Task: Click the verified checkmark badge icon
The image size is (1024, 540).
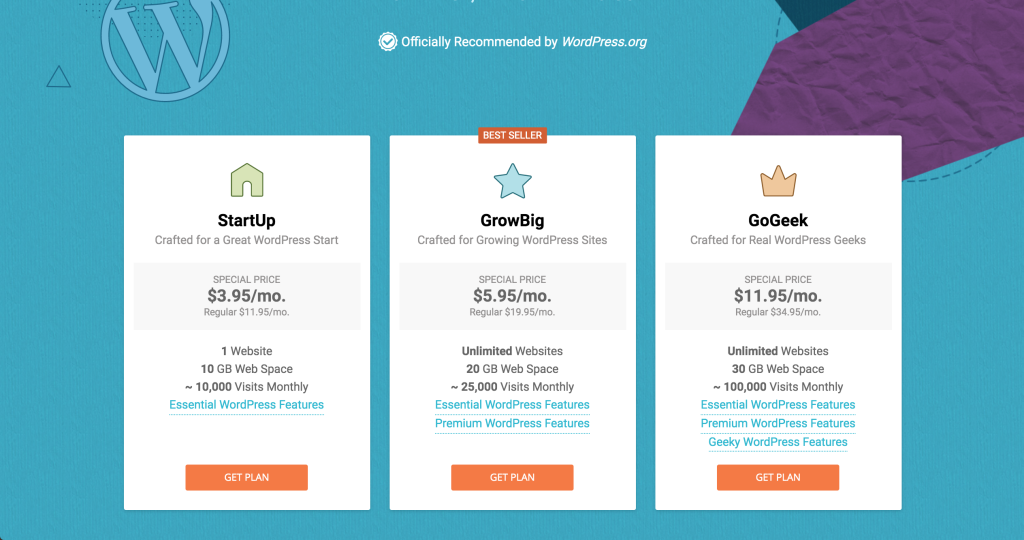Action: click(388, 42)
